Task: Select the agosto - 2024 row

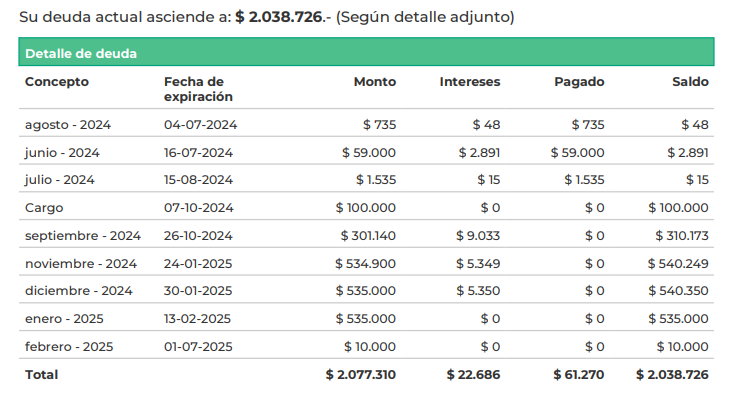Action: click(366, 123)
